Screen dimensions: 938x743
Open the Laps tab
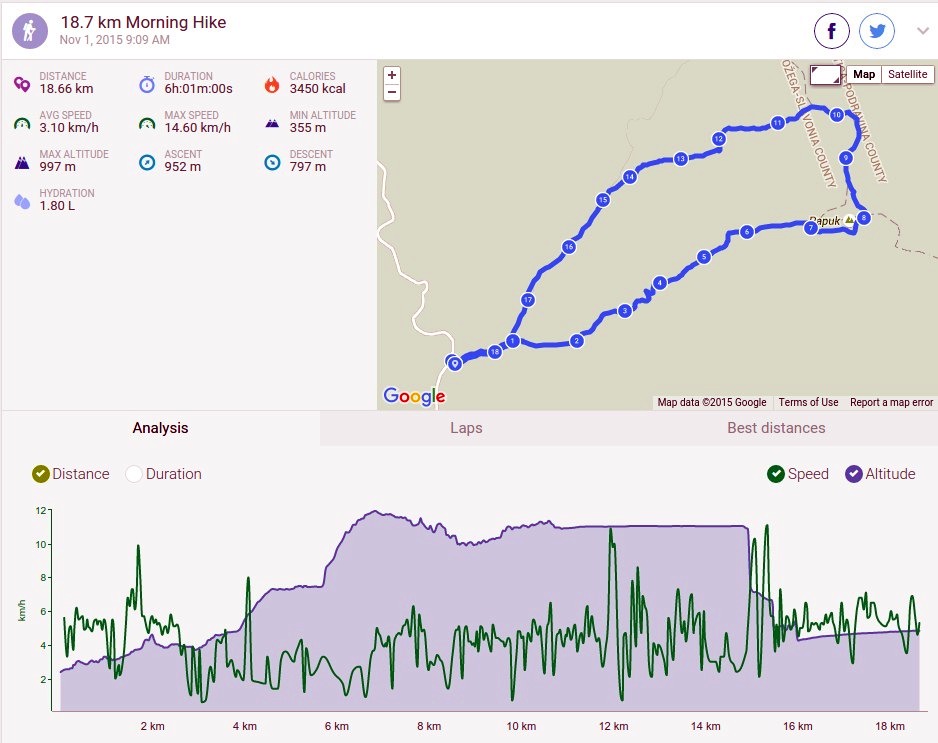[466, 428]
